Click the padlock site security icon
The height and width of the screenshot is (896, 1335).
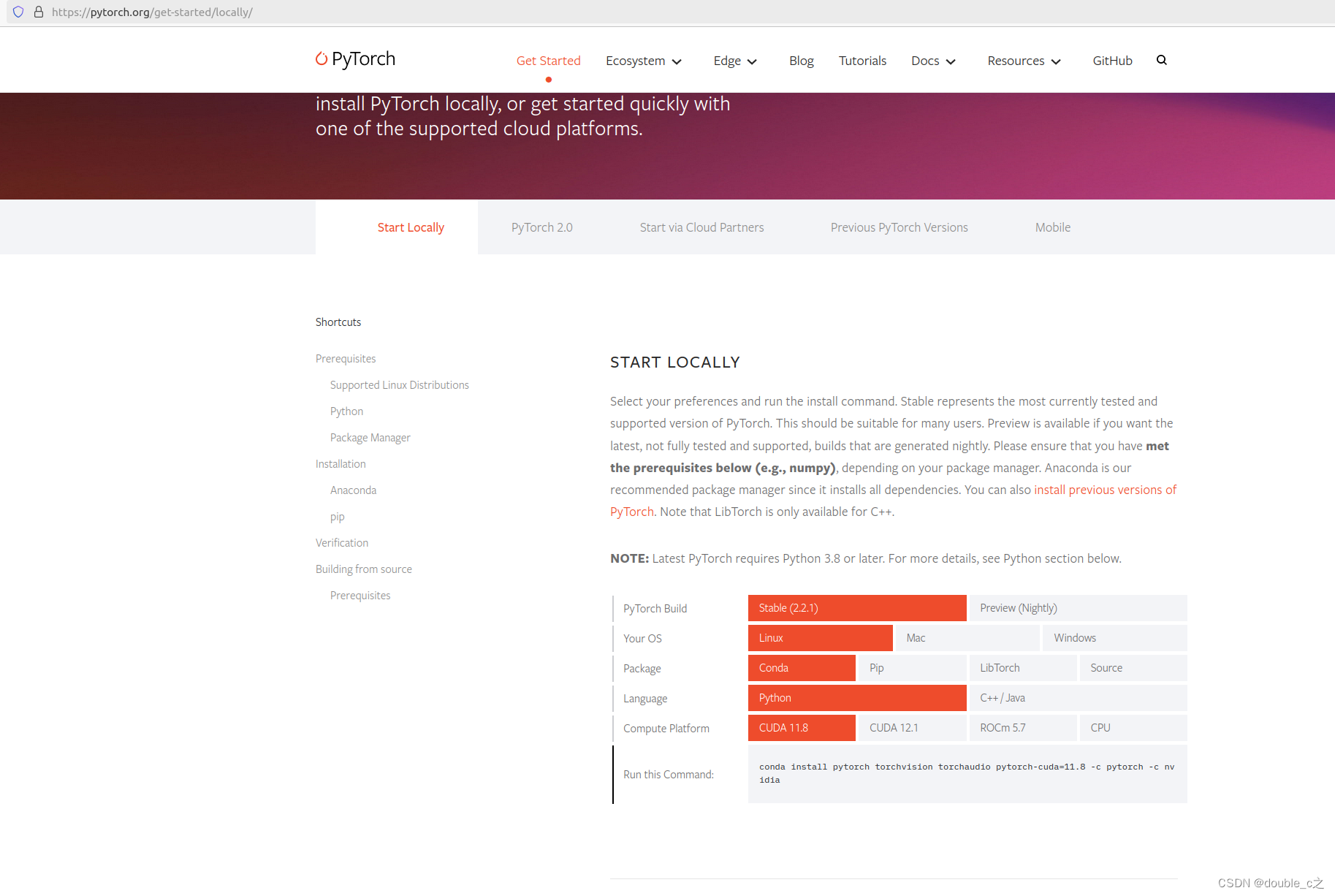pos(39,12)
